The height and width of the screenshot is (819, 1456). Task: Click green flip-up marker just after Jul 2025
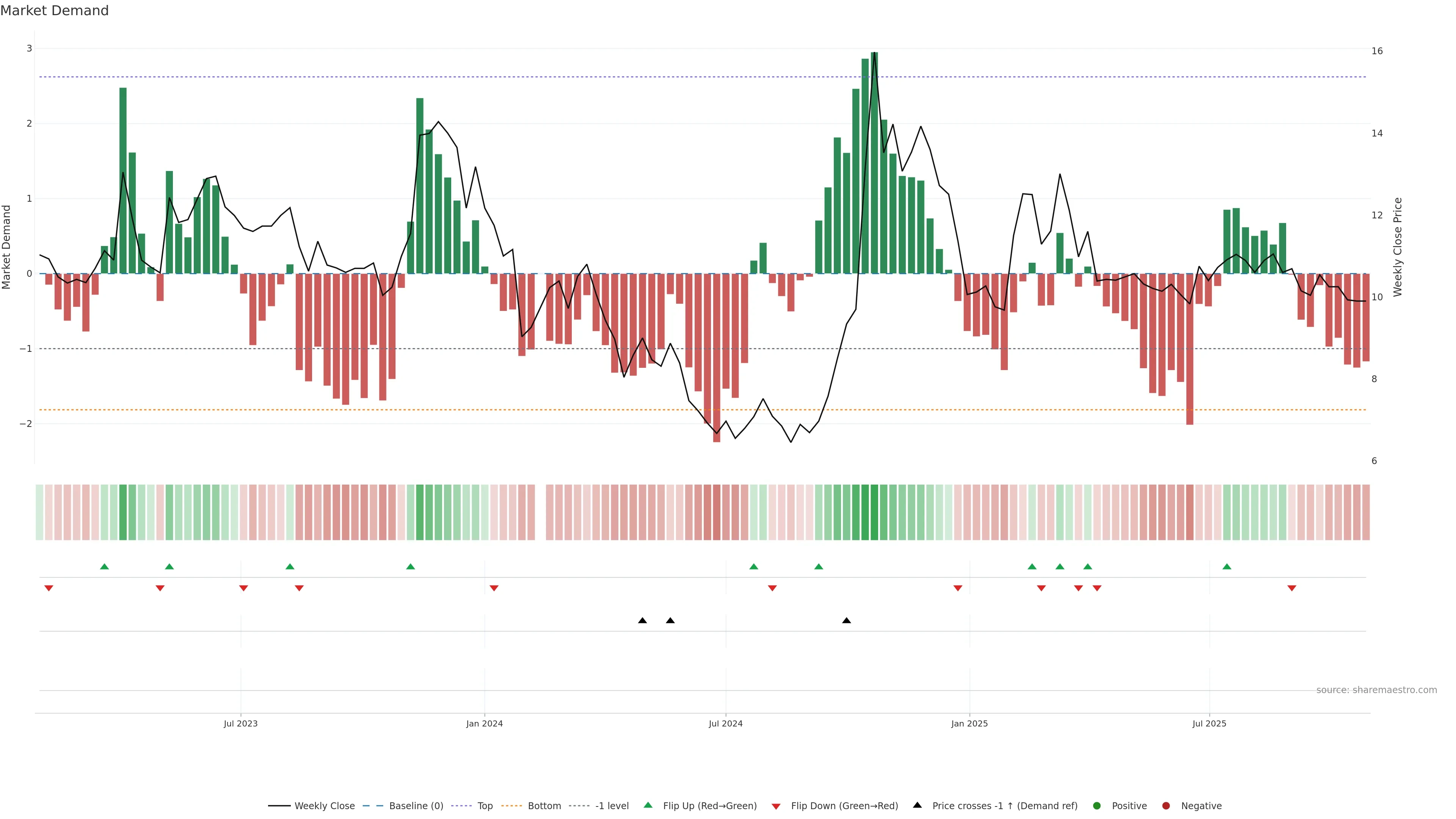pyautogui.click(x=1227, y=567)
